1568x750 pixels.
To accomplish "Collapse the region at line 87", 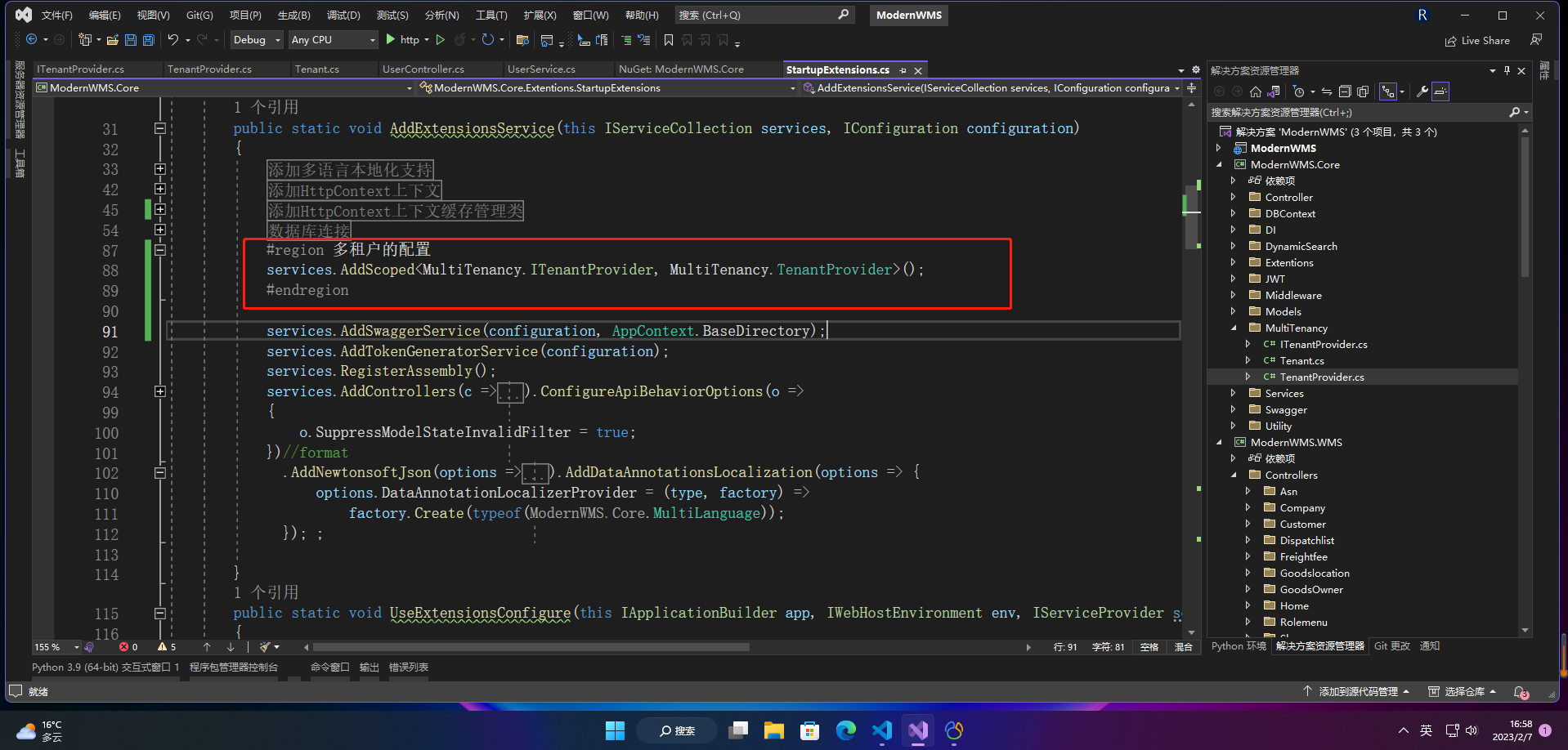I will click(x=160, y=250).
